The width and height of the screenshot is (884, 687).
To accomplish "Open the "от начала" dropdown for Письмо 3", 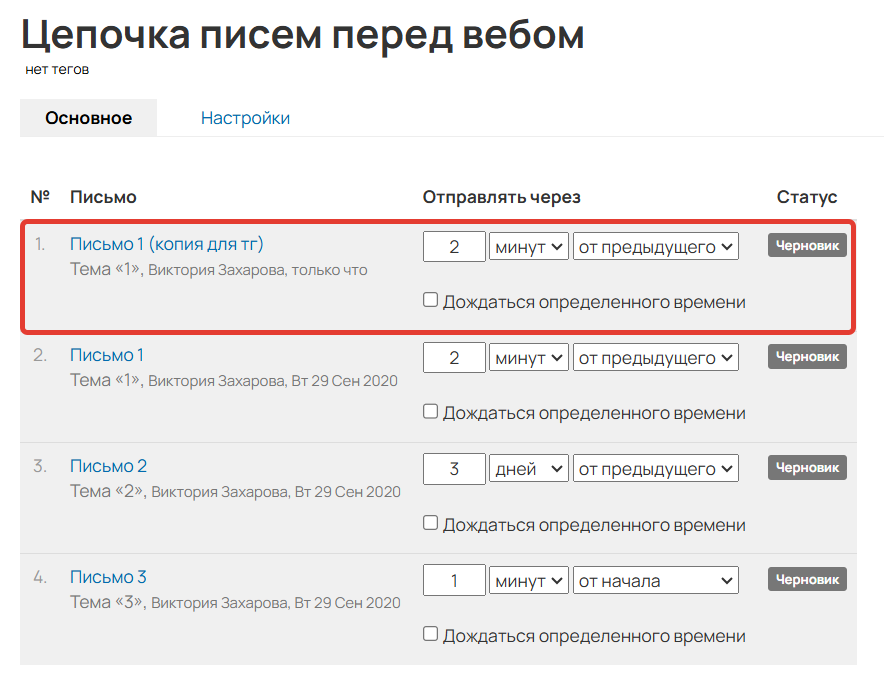I will point(655,579).
